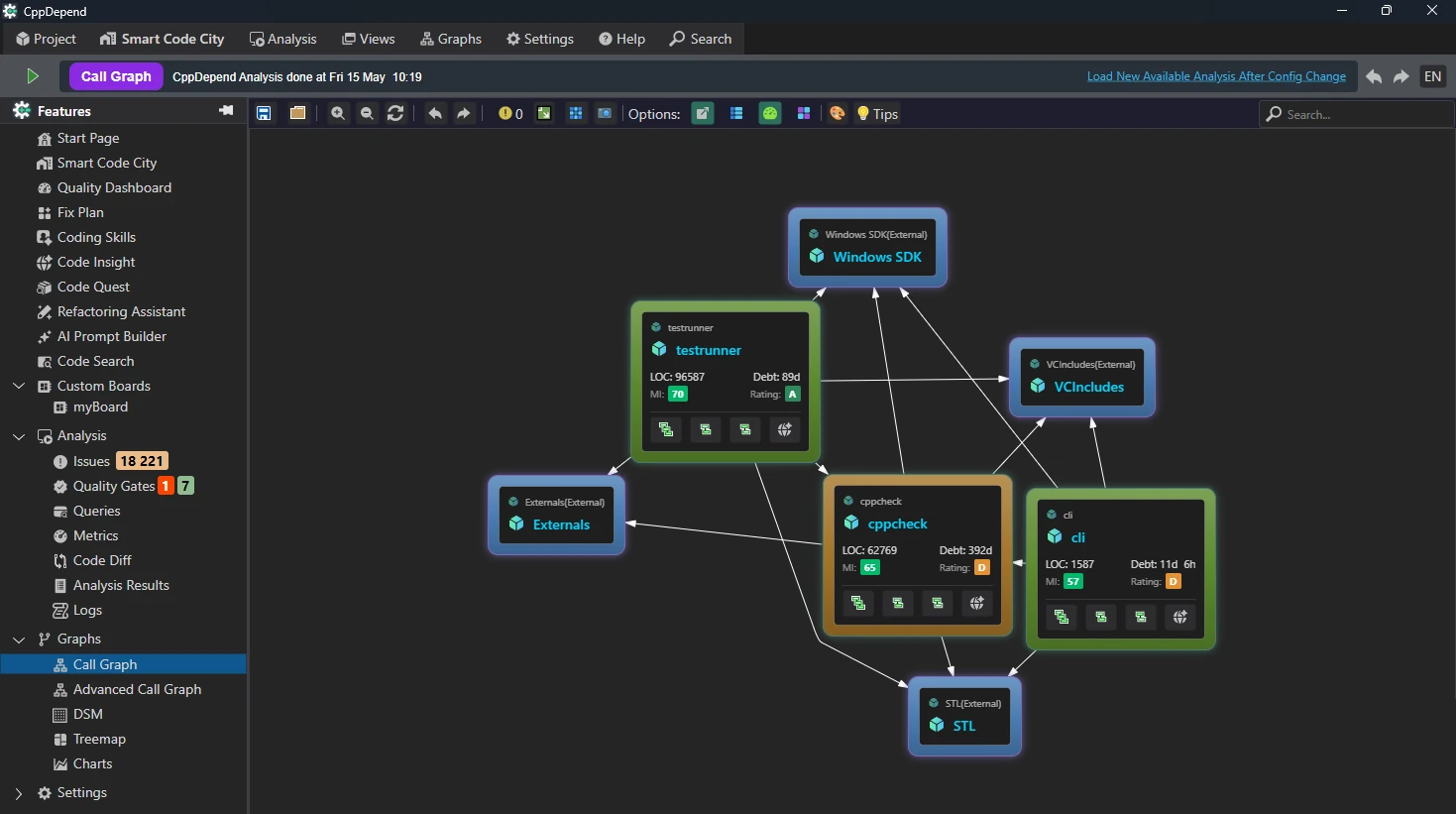Open the Help menu
1456x814 pixels.
(622, 39)
